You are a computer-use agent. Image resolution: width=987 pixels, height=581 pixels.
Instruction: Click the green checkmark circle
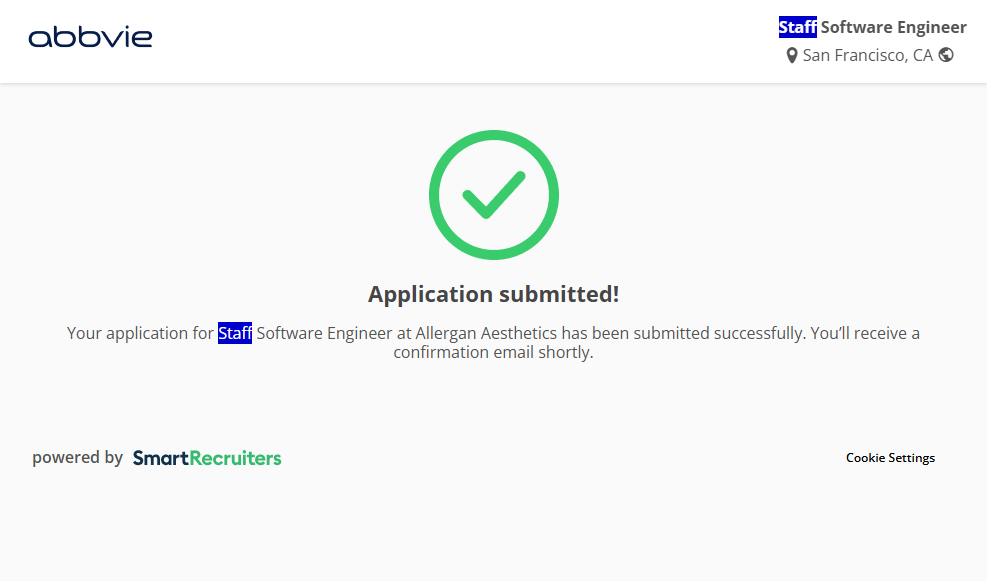[x=493, y=195]
